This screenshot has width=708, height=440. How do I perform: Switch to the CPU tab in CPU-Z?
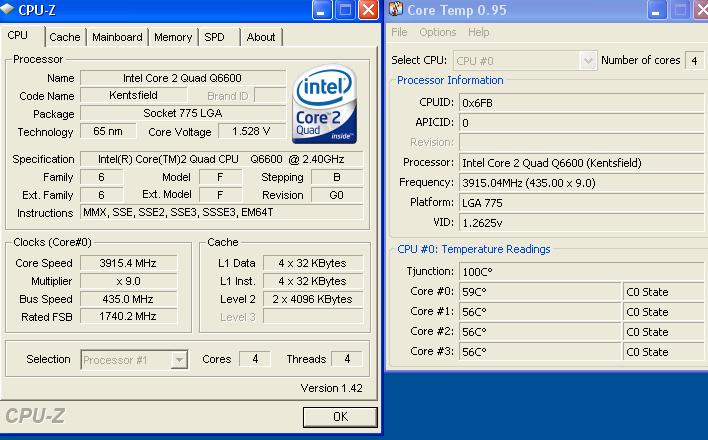(x=22, y=36)
